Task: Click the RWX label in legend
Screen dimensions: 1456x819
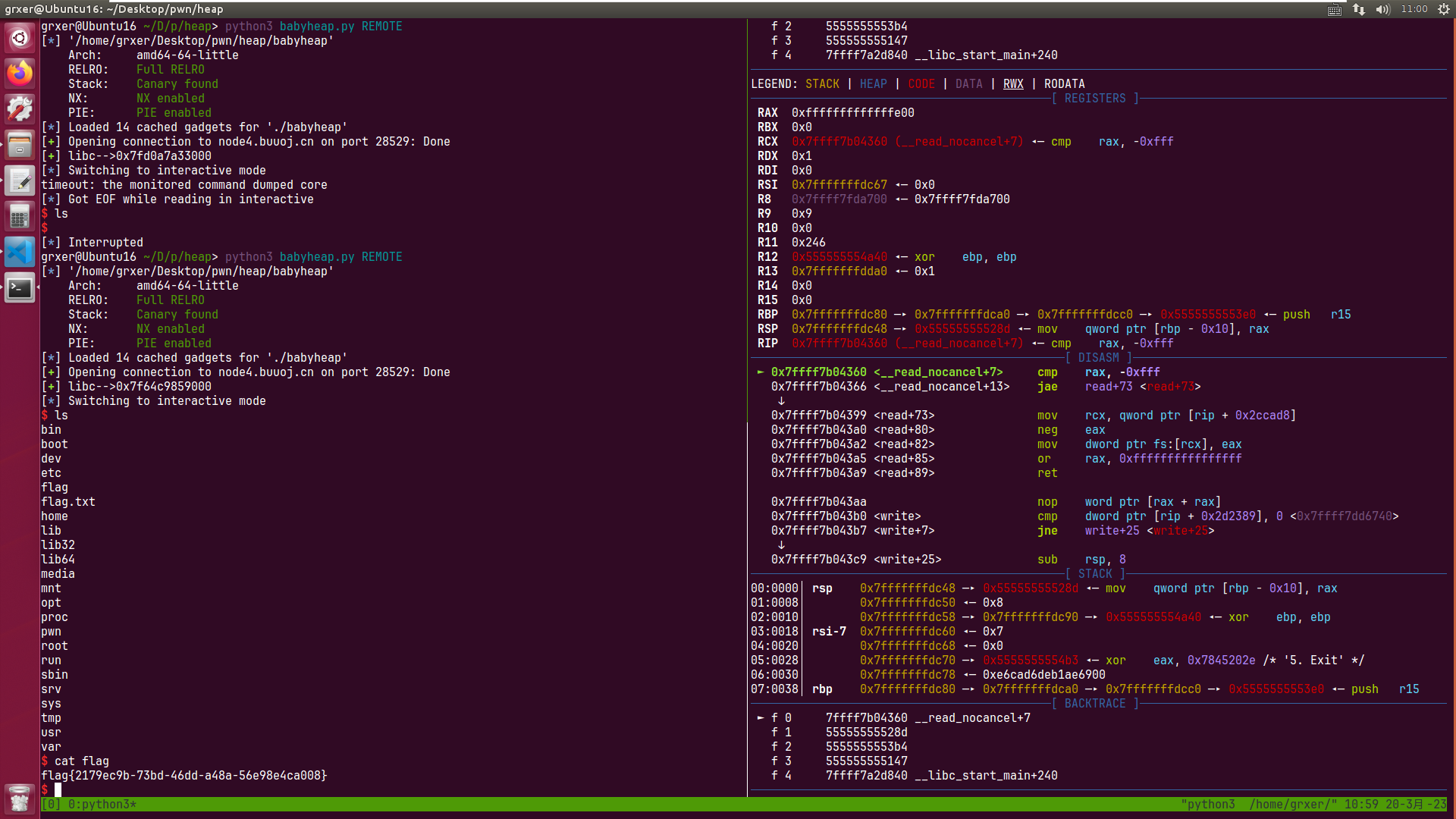Action: [x=1013, y=83]
